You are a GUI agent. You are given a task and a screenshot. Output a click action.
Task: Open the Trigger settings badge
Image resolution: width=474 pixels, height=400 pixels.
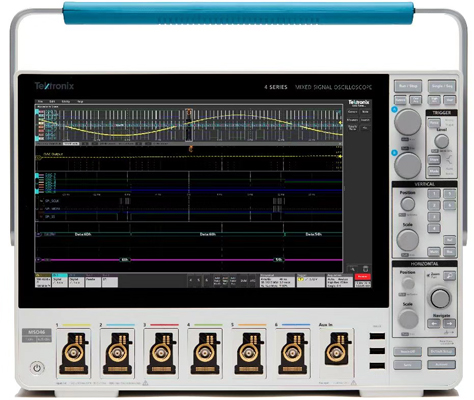click(311, 281)
